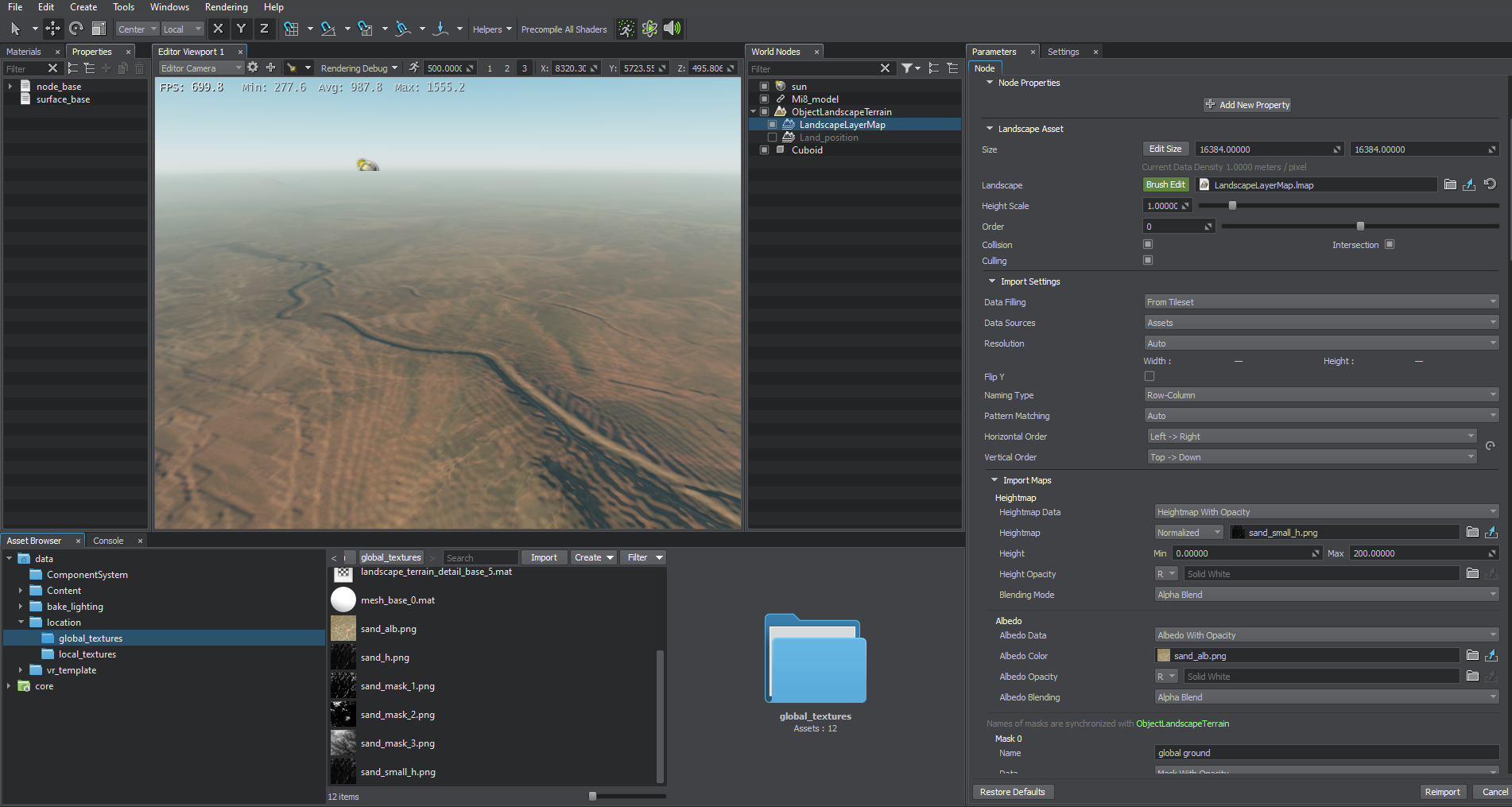Open the Create dropdown in Asset Browser
The height and width of the screenshot is (807, 1512).
click(x=594, y=557)
